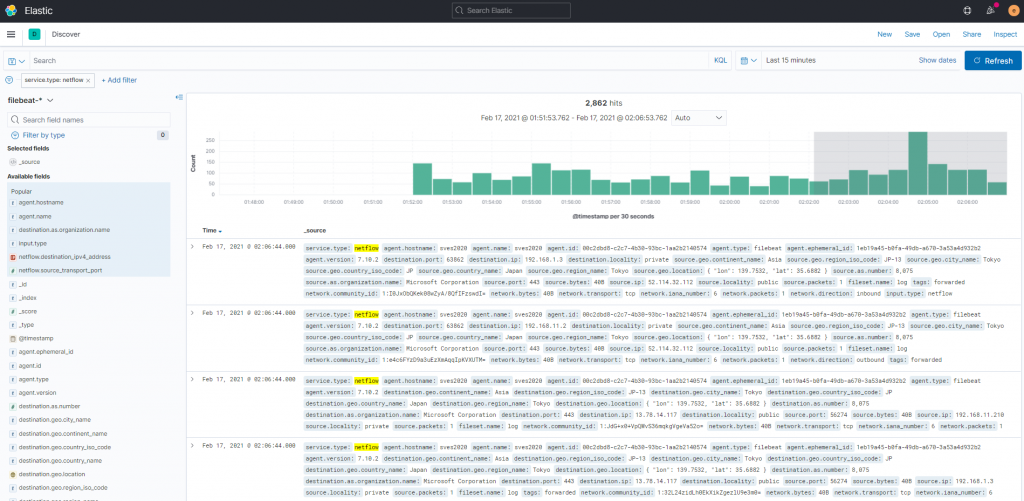Click the Filter by type icon
This screenshot has width=1024, height=501.
pyautogui.click(x=14, y=135)
